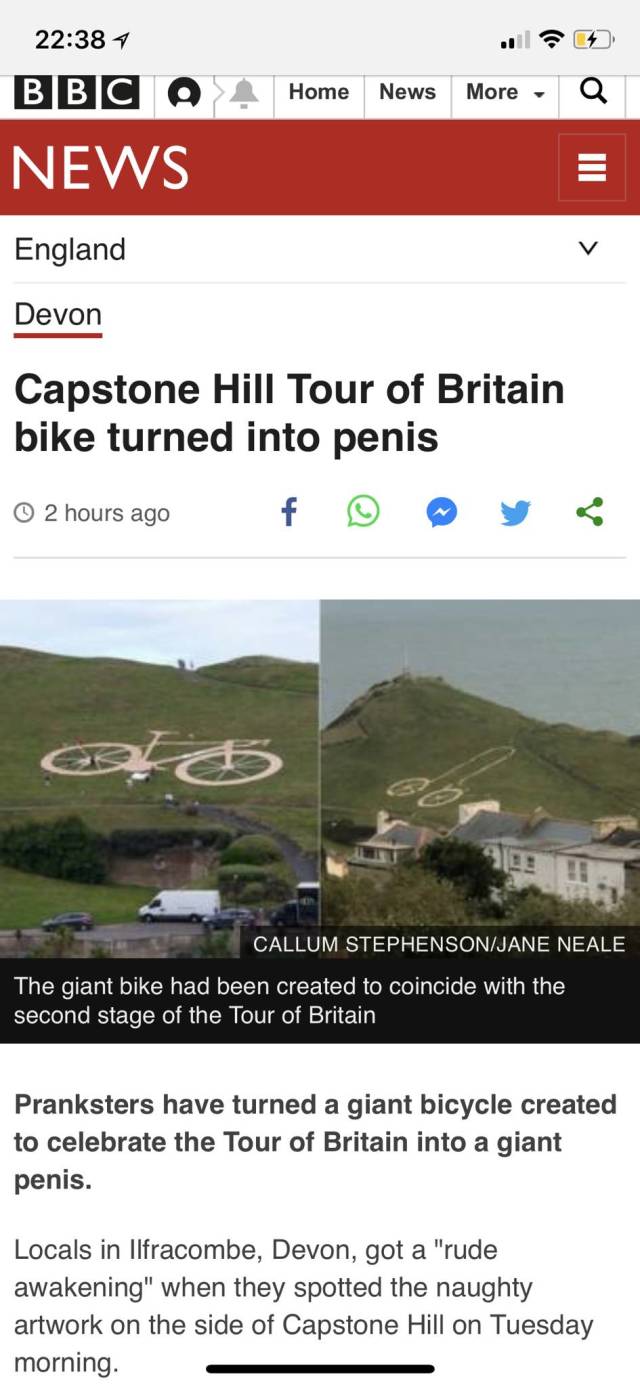Share article via Messenger
Screen dimensions: 640x1387
[x=441, y=513]
